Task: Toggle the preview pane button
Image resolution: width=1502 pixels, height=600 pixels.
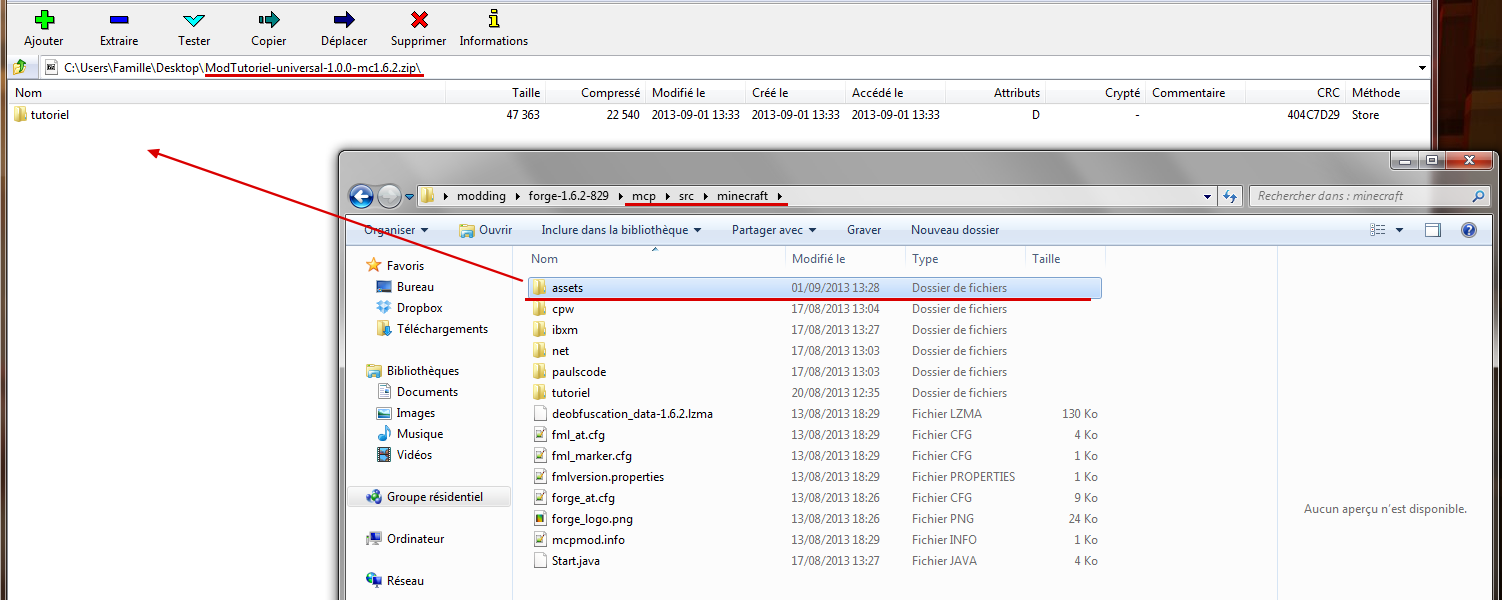Action: (1433, 230)
